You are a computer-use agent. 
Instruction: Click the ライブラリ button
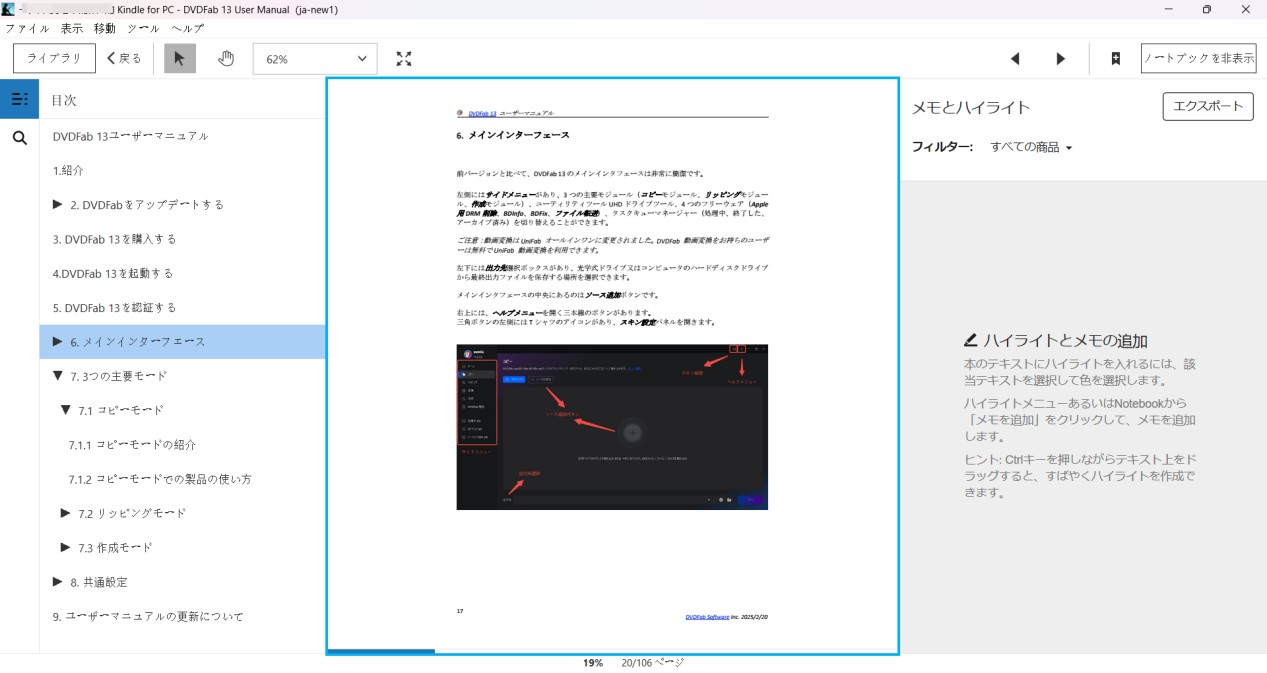coord(54,59)
